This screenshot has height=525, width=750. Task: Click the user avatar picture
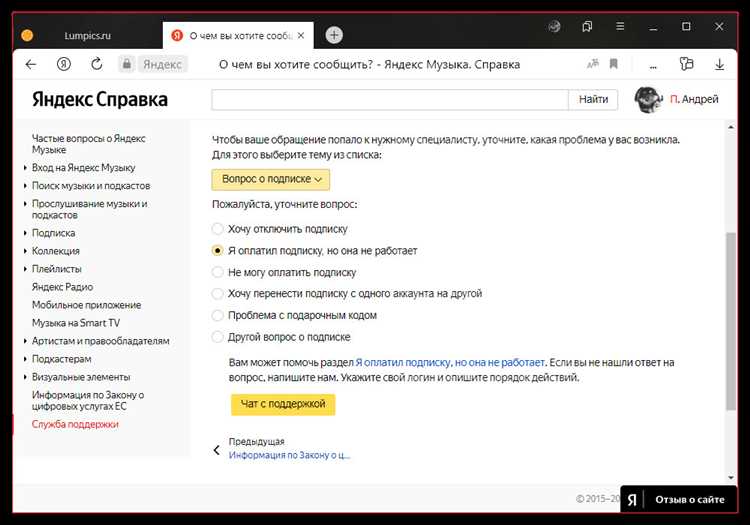tap(648, 99)
